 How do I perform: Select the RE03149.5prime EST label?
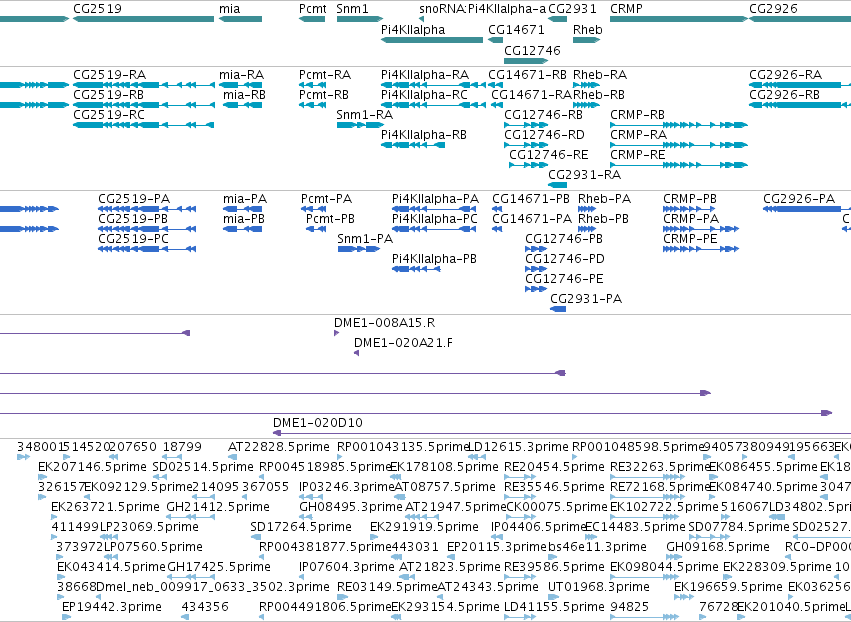[387, 587]
